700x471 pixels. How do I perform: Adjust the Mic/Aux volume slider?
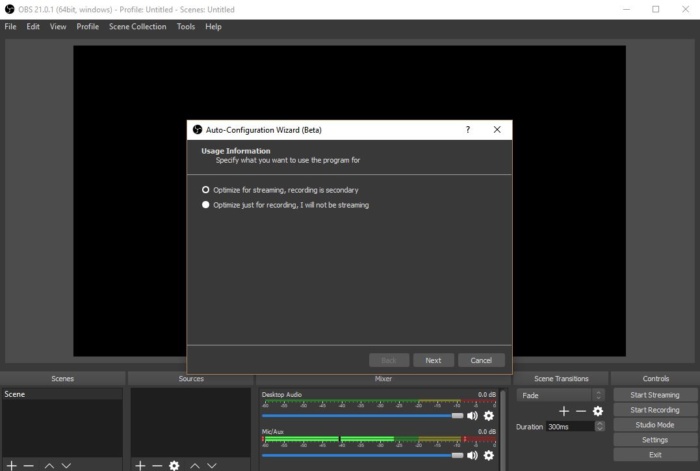pyautogui.click(x=362, y=455)
